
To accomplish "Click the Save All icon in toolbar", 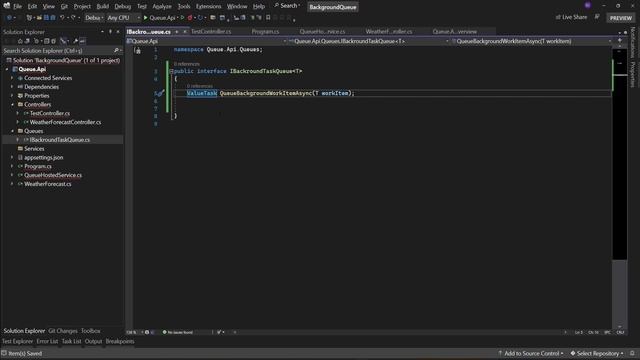I will click(53, 18).
